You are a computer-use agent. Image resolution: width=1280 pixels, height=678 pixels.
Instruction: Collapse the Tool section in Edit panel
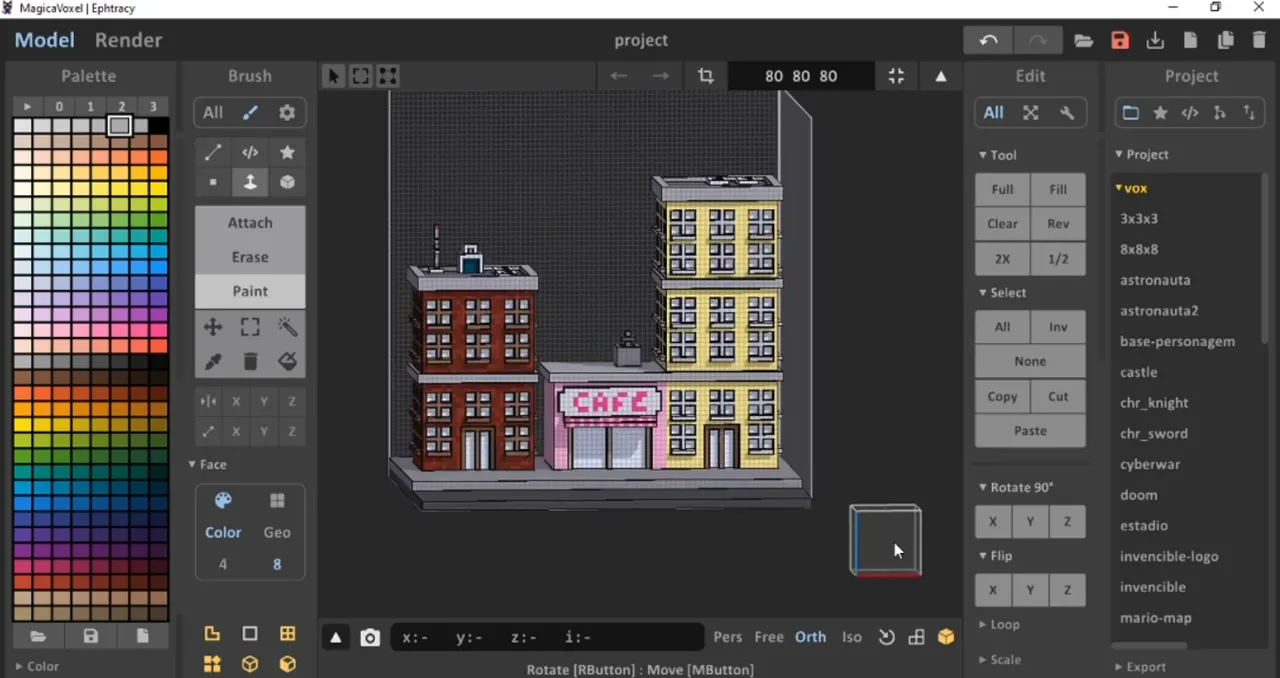tap(997, 155)
